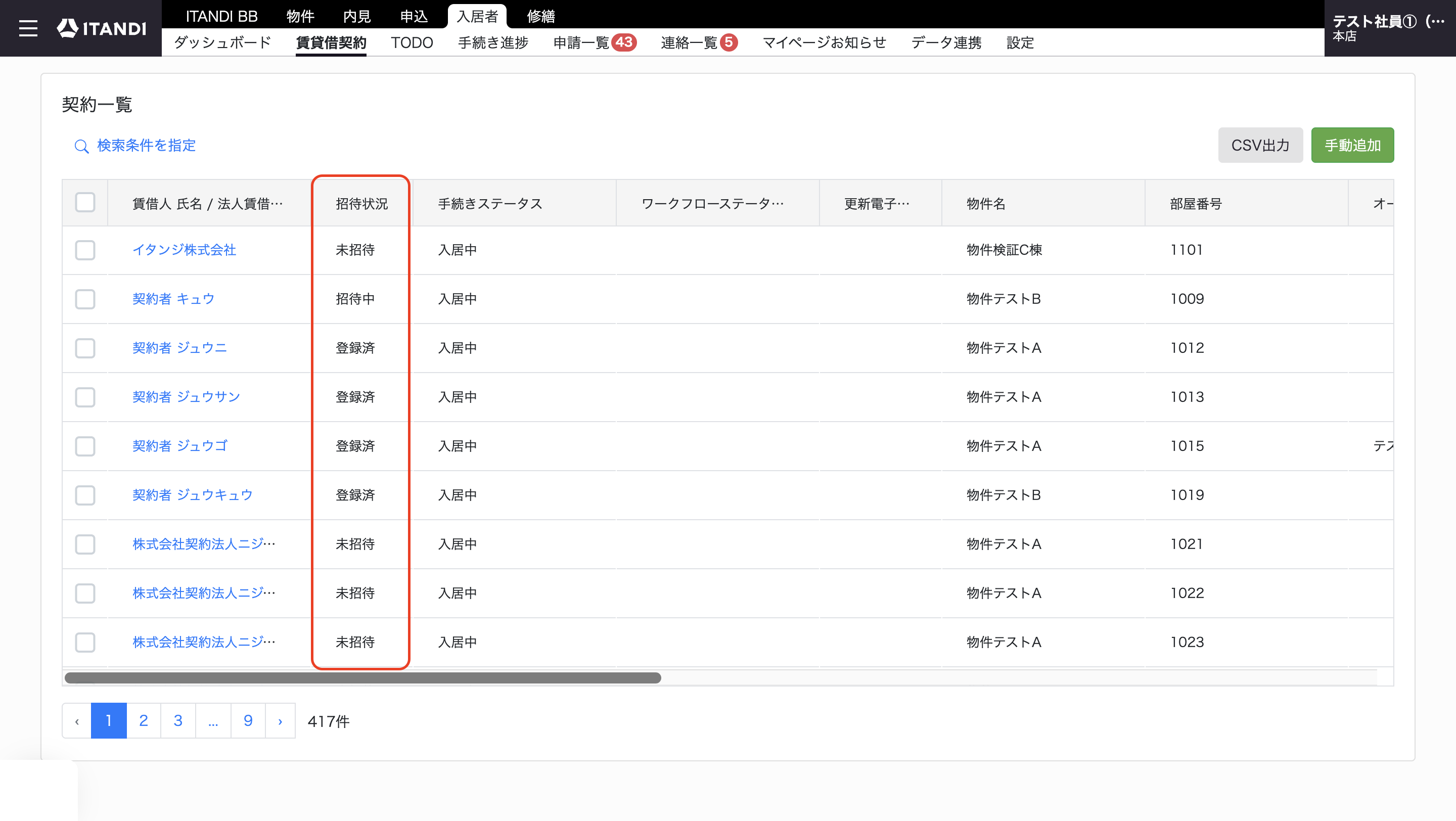Open 検索条件を指定 search link
The width and height of the screenshot is (1456, 821).
147,146
